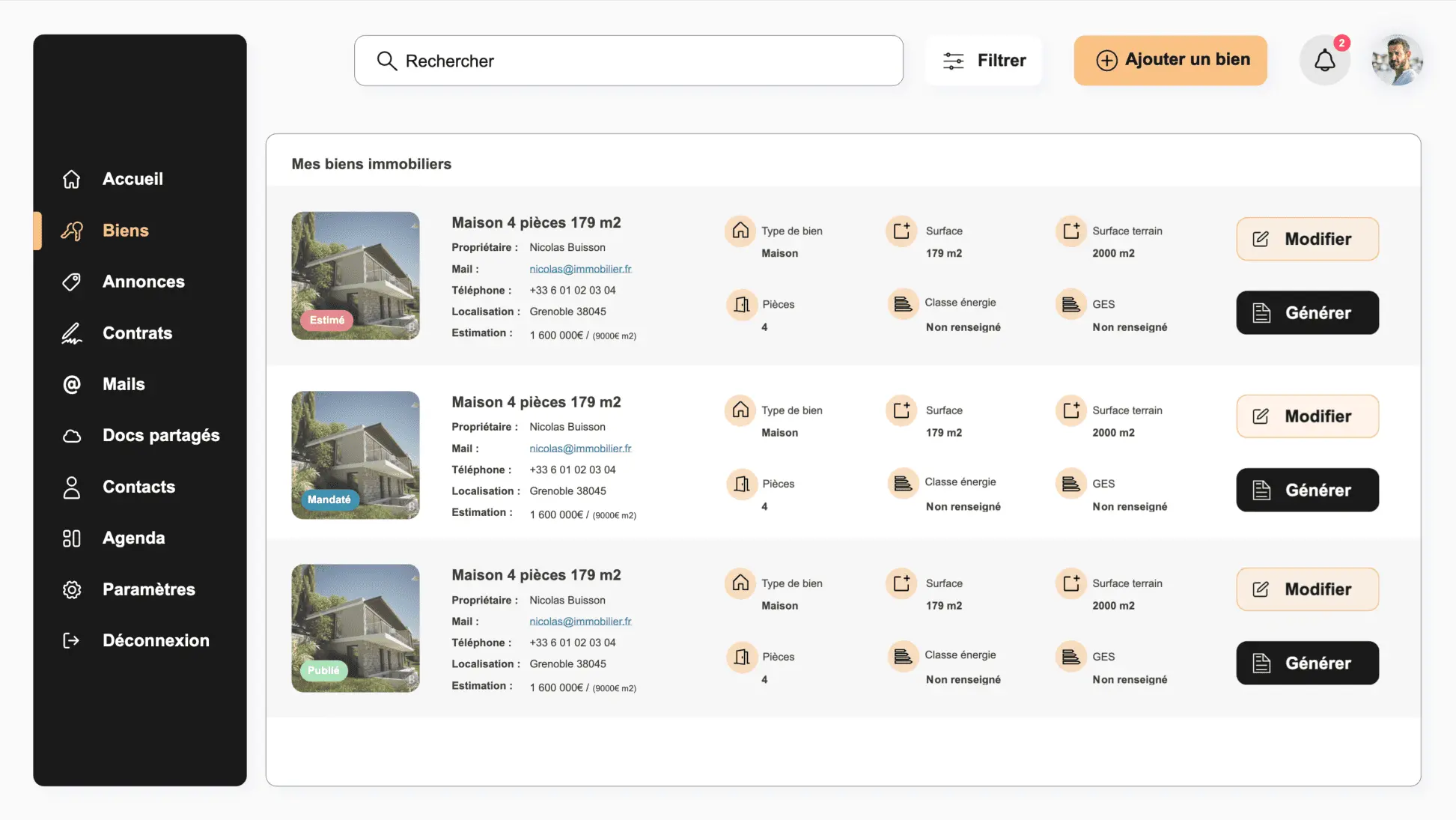This screenshot has width=1456, height=820.
Task: Click the Type de bien house icon, first listing
Action: [740, 231]
